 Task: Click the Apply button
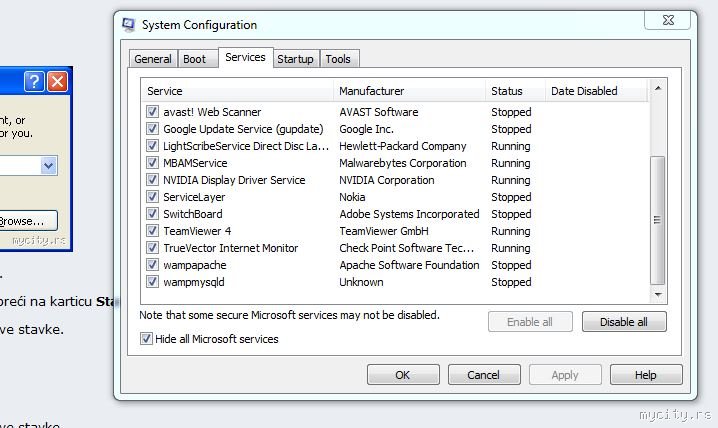tap(565, 375)
